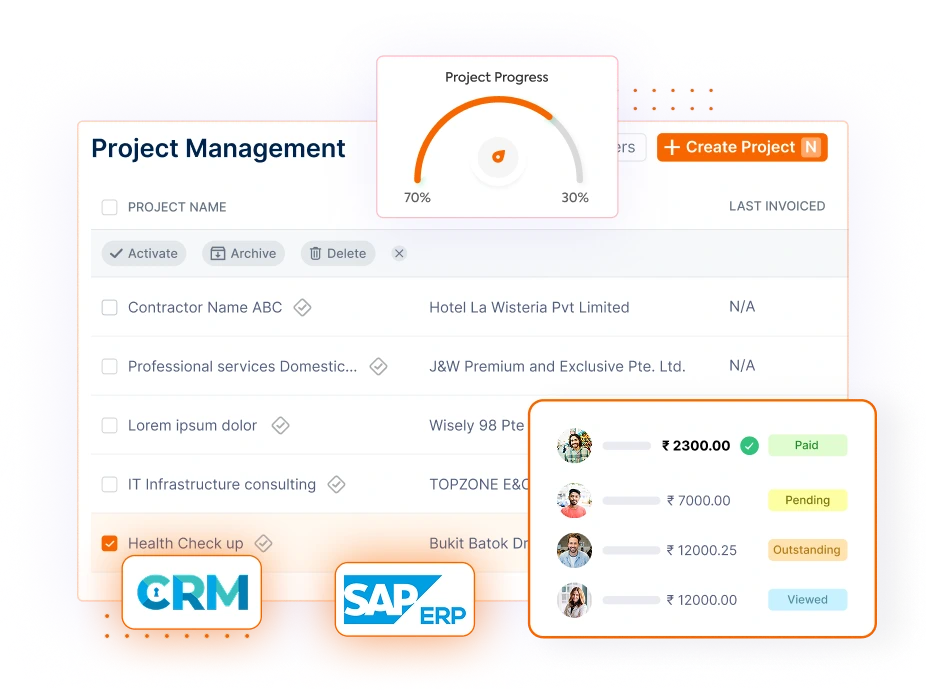This screenshot has width=934, height=691.
Task: Click the 30% remaining label
Action: pyautogui.click(x=575, y=198)
